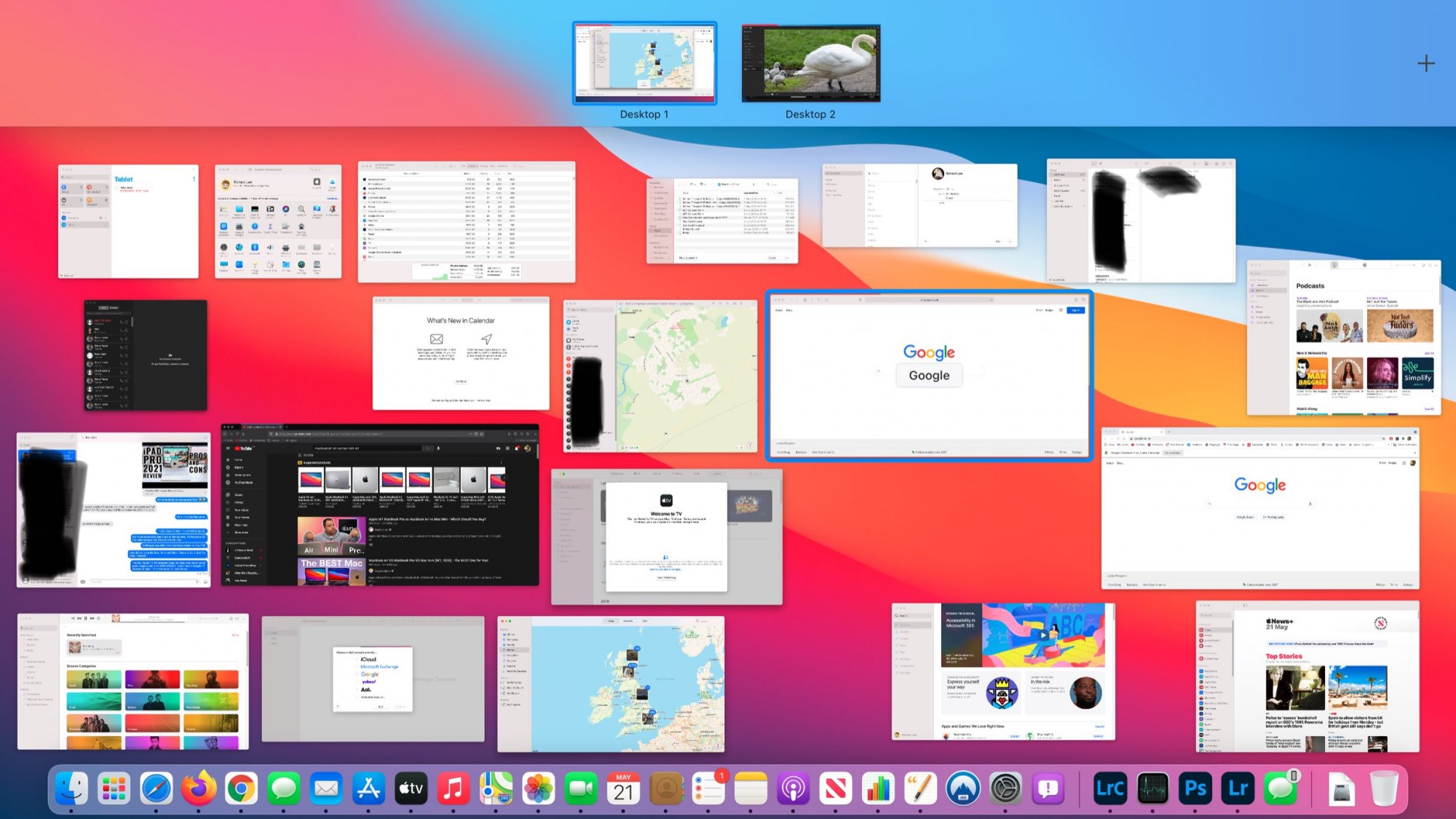
Task: Open Activity Monitor in the dock
Action: 1152,788
